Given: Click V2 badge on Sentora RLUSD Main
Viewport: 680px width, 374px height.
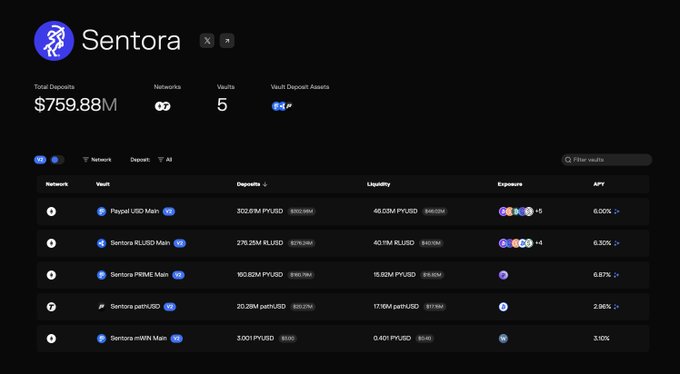Looking at the screenshot, I should click(x=180, y=243).
